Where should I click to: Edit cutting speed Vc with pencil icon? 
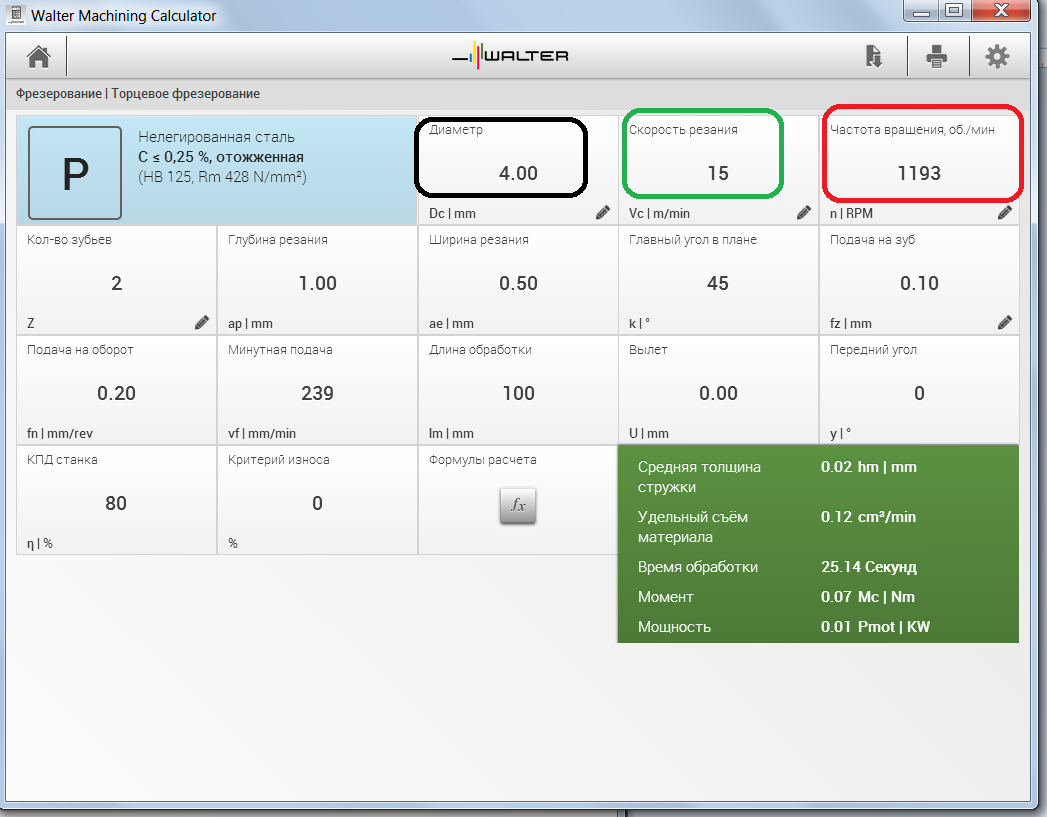click(804, 212)
